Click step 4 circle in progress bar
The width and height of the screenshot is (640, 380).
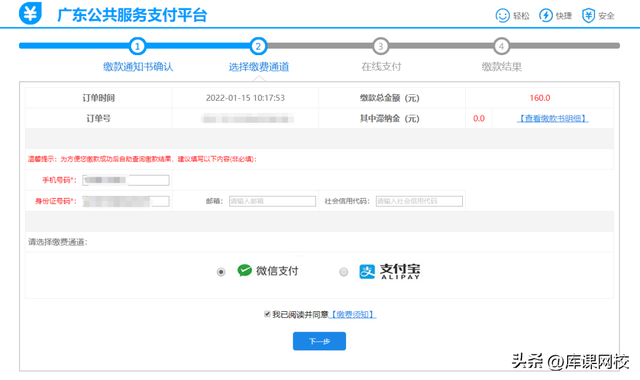pos(501,46)
